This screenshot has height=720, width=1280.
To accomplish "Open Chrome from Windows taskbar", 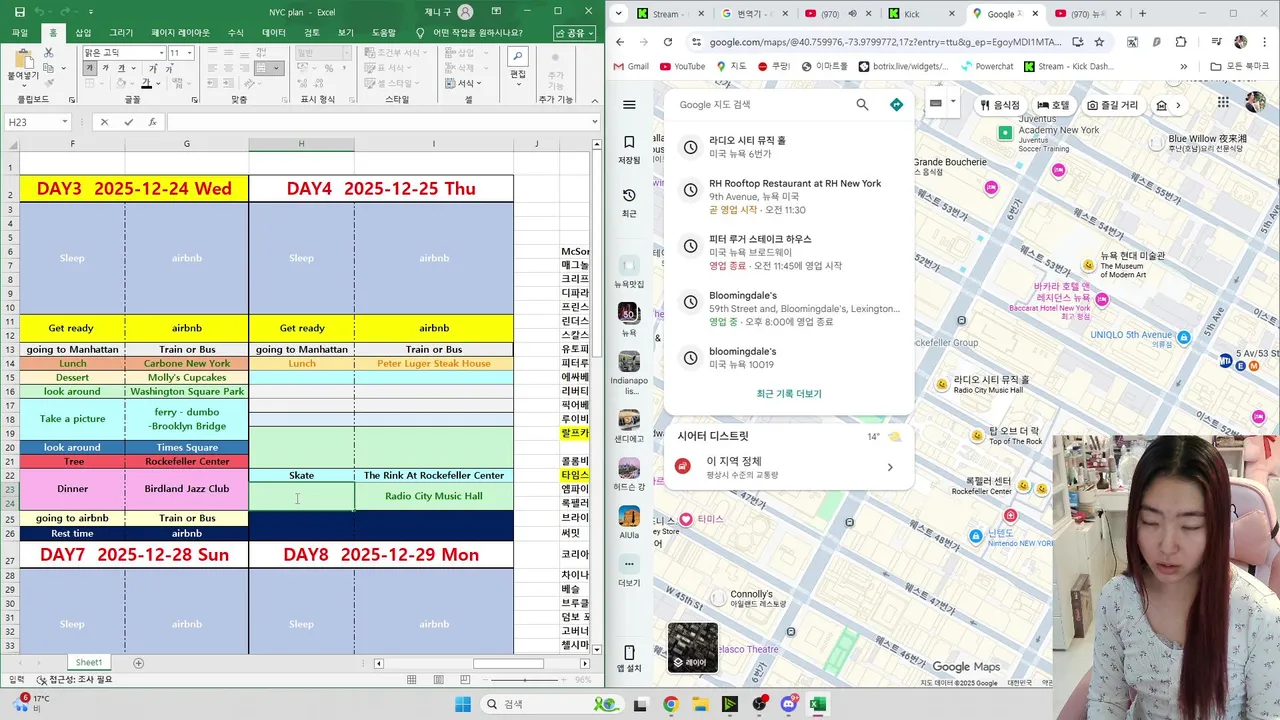I will click(670, 705).
